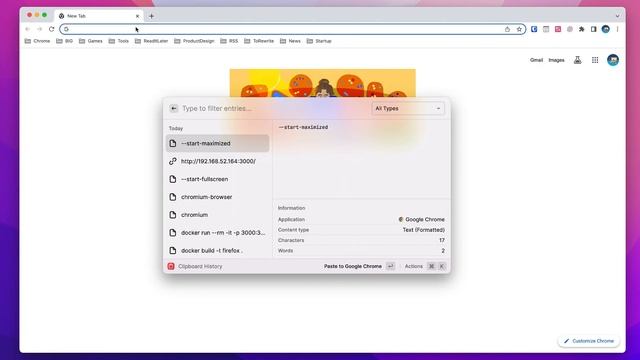Open the ProductDesign bookmarks folder
640x360 pixels.
194,41
